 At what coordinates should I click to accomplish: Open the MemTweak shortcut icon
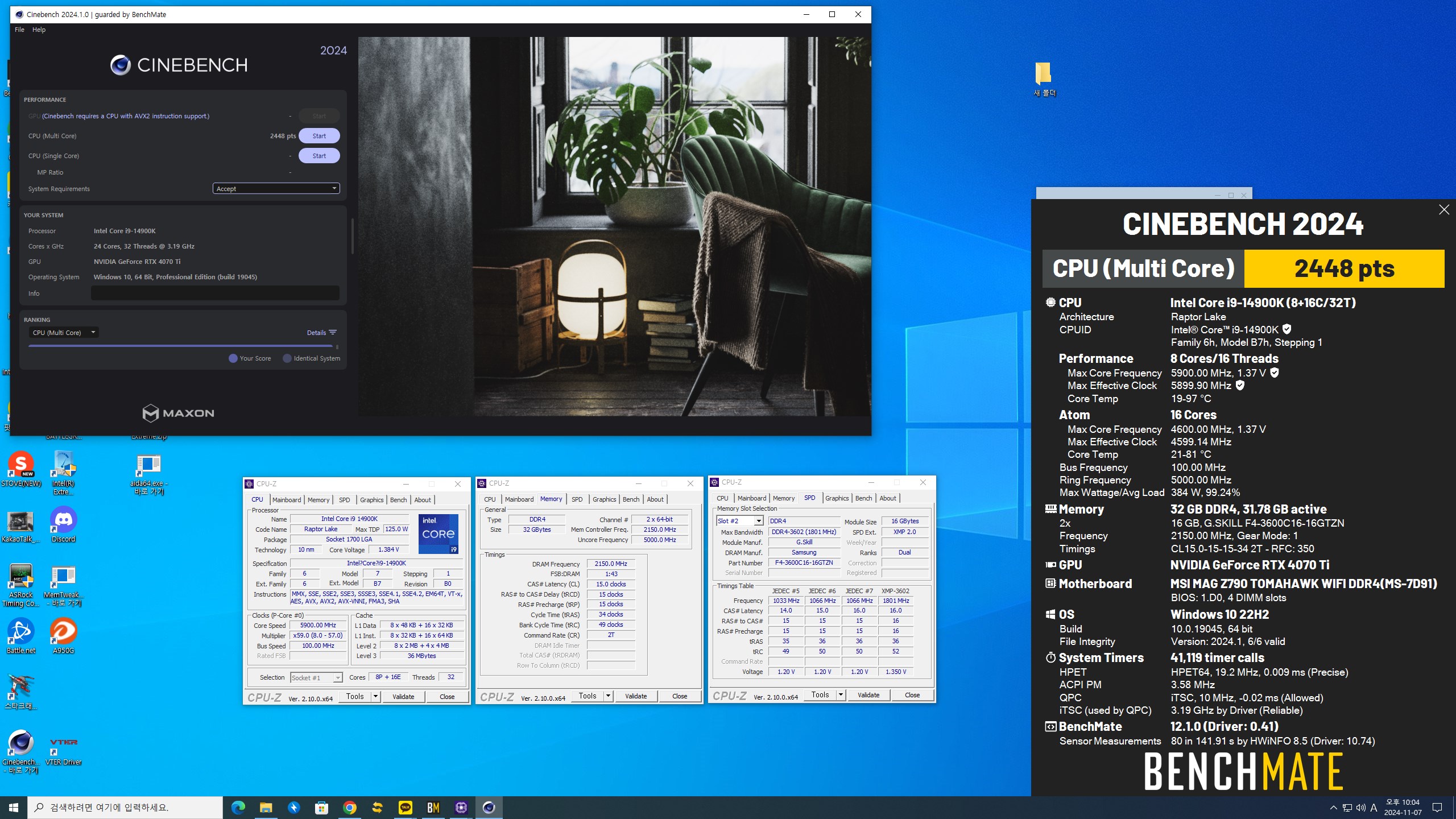click(x=63, y=586)
